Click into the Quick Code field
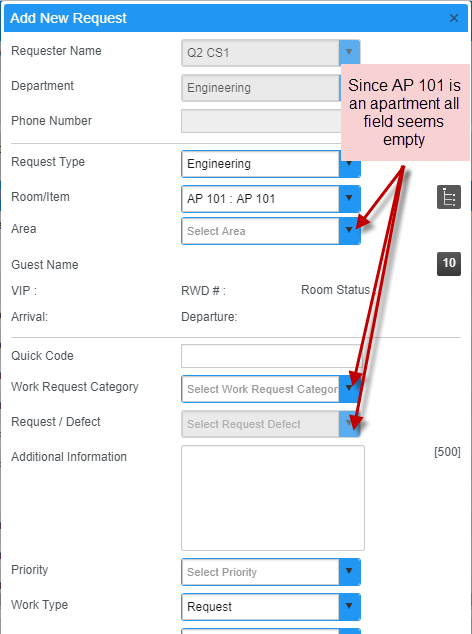472x634 pixels. (x=273, y=356)
